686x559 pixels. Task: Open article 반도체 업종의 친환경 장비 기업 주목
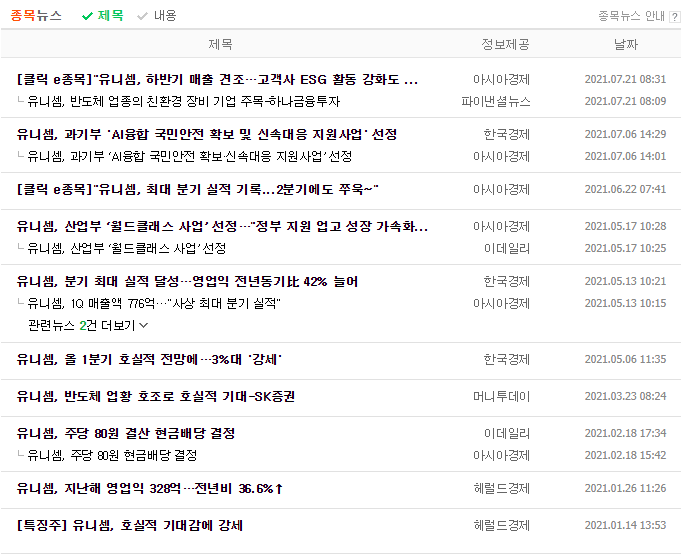[x=183, y=101]
